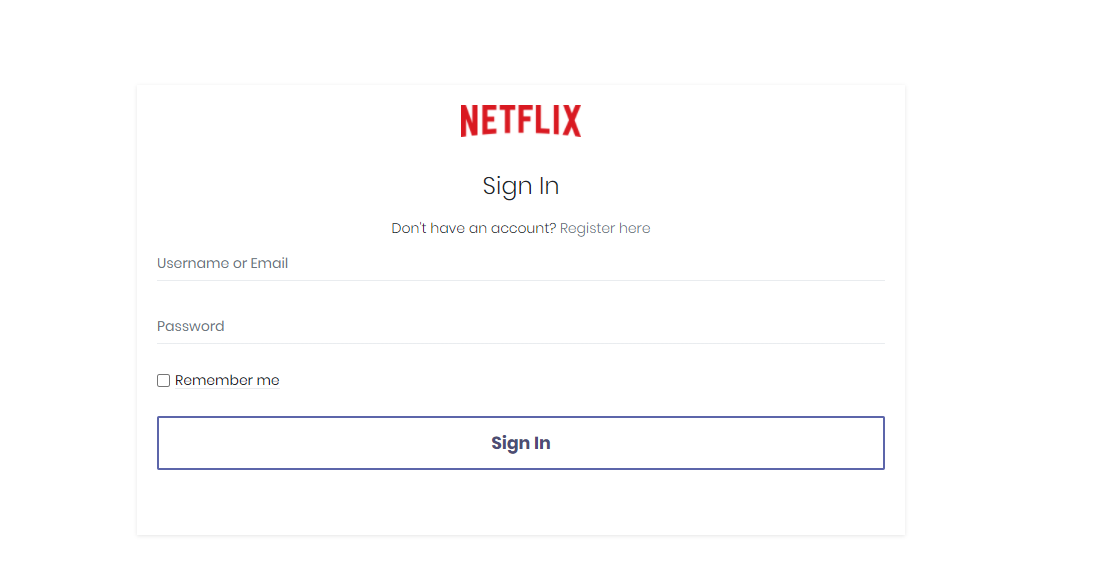Image resolution: width=1103 pixels, height=584 pixels.
Task: Focus the Username or Email field
Action: point(520,264)
